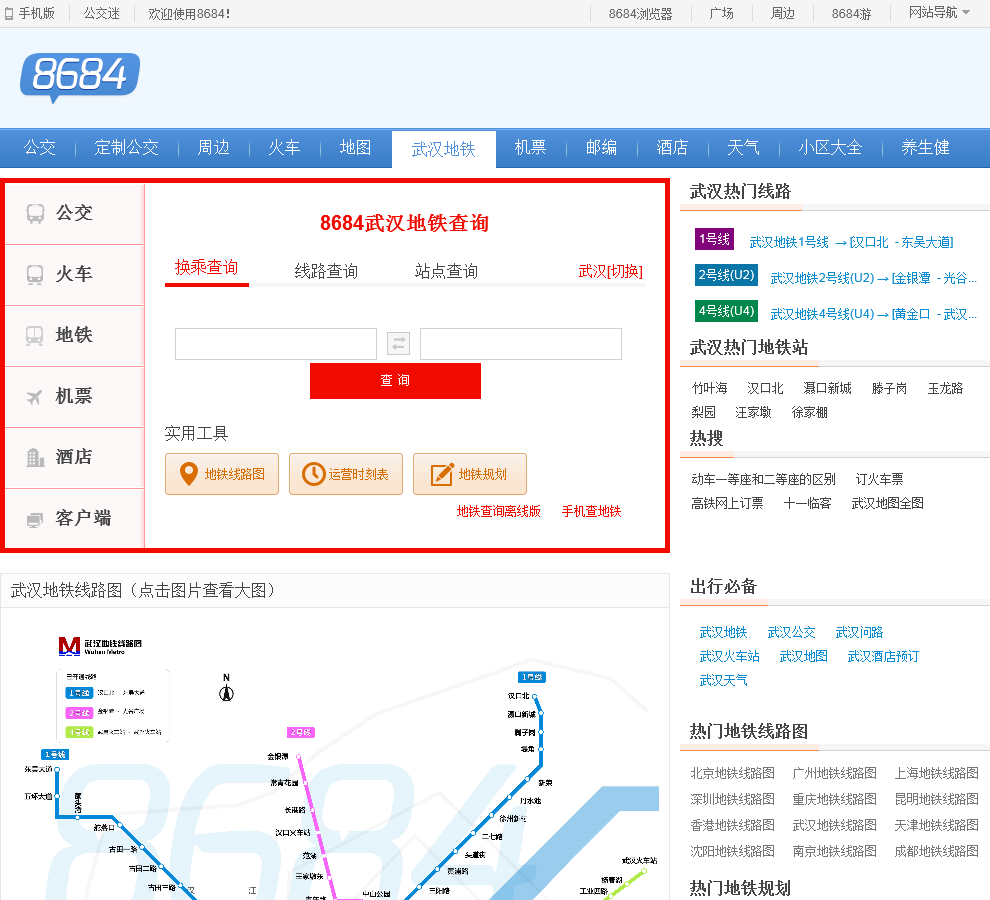
Task: Click the monitor icon beside 客户端 in sidebar
Action: point(35,519)
